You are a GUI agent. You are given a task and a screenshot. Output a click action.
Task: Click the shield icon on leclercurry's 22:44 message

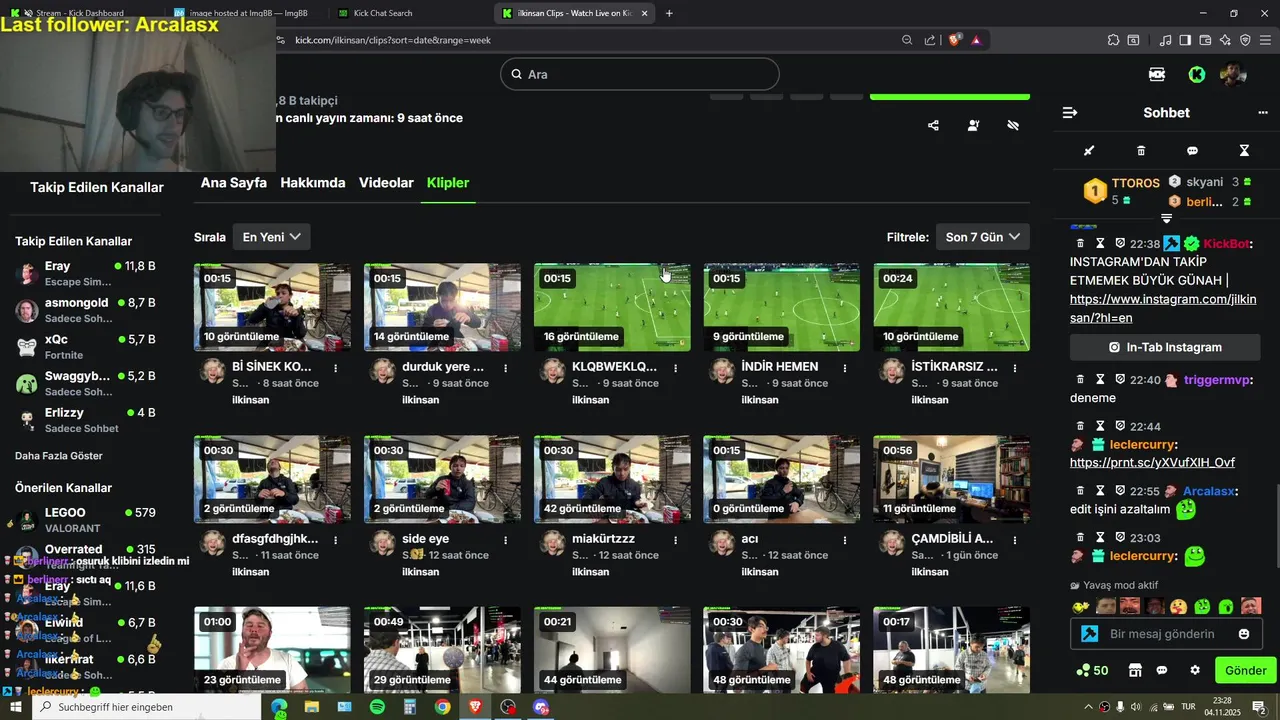pyautogui.click(x=1120, y=426)
